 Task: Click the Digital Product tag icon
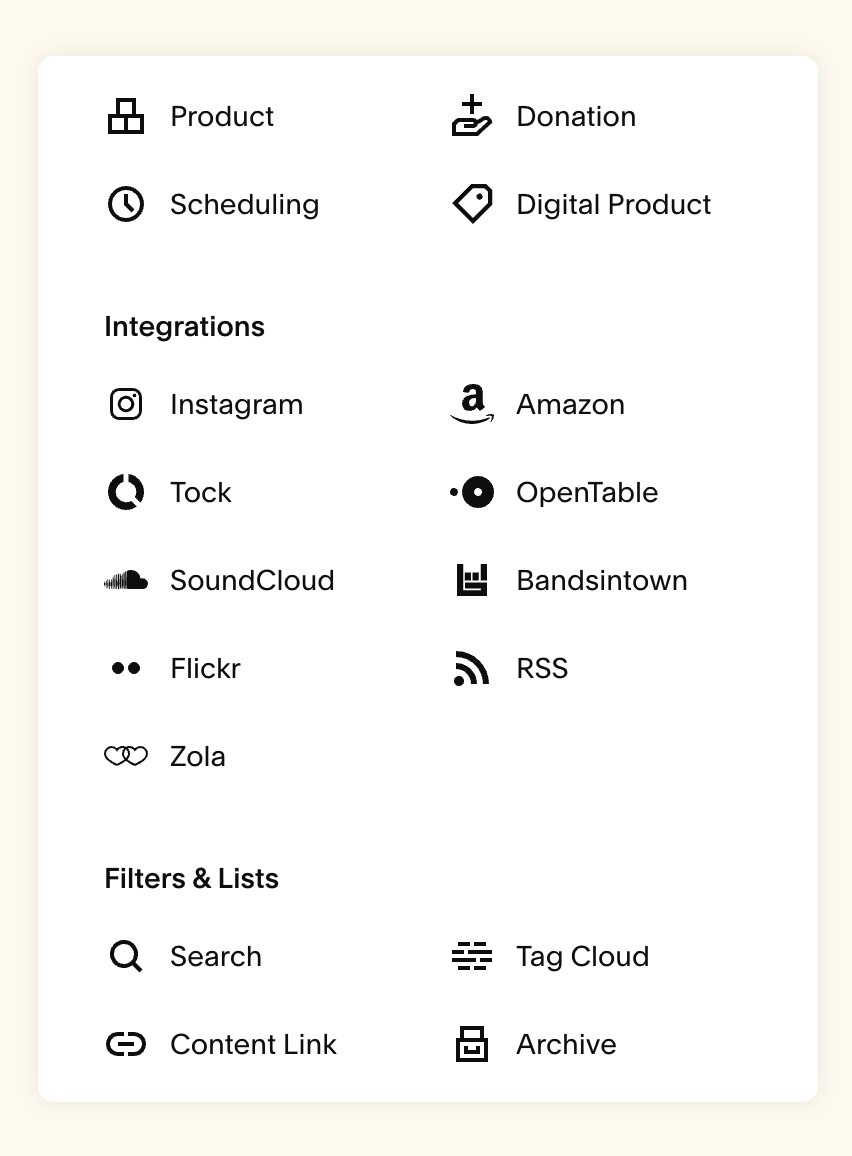(472, 203)
